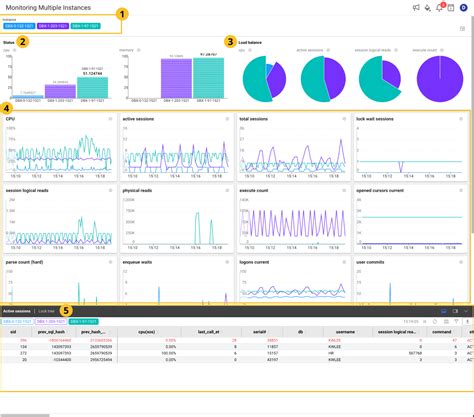
Task: View notifications via the bell icon
Action: click(439, 8)
